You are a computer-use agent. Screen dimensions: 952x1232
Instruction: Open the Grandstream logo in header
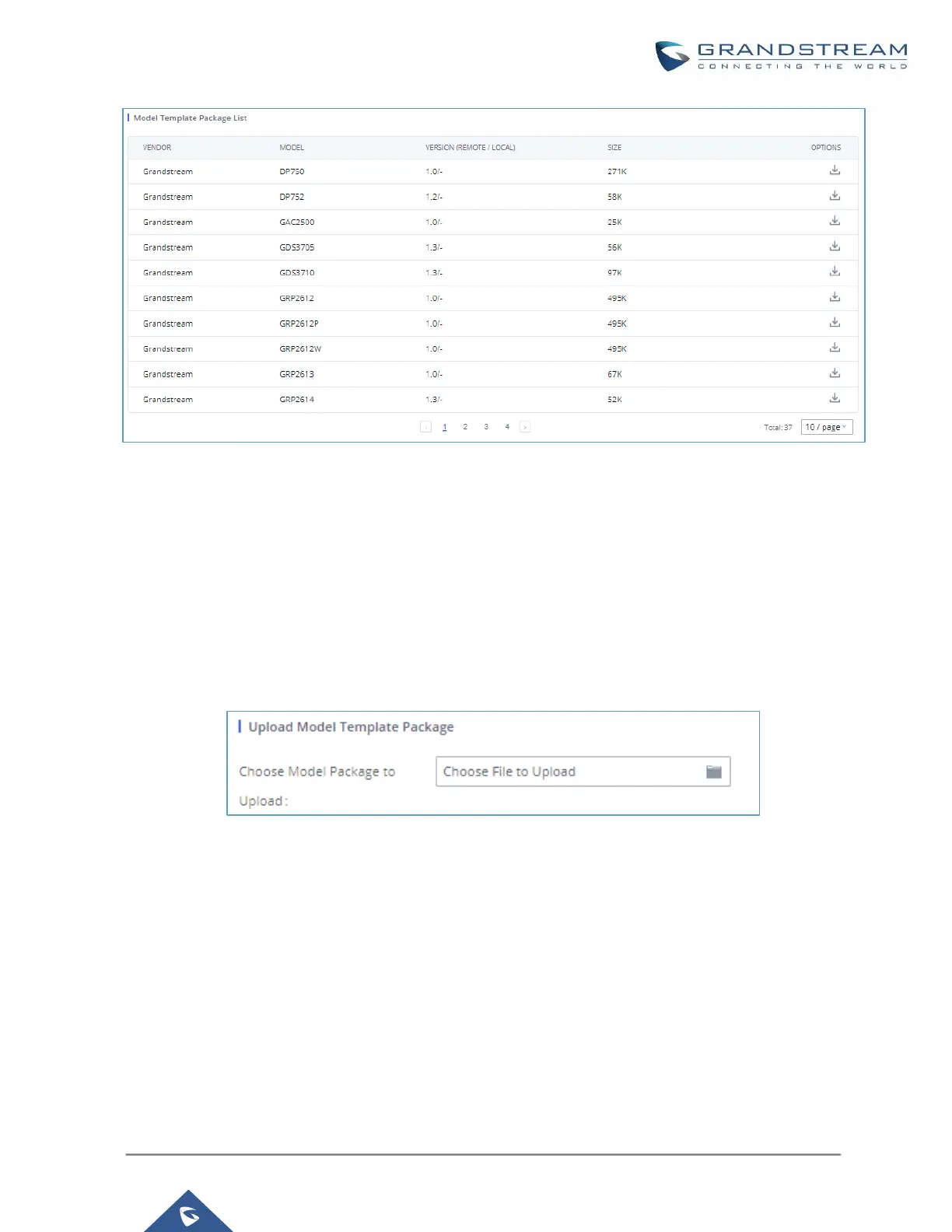point(781,56)
